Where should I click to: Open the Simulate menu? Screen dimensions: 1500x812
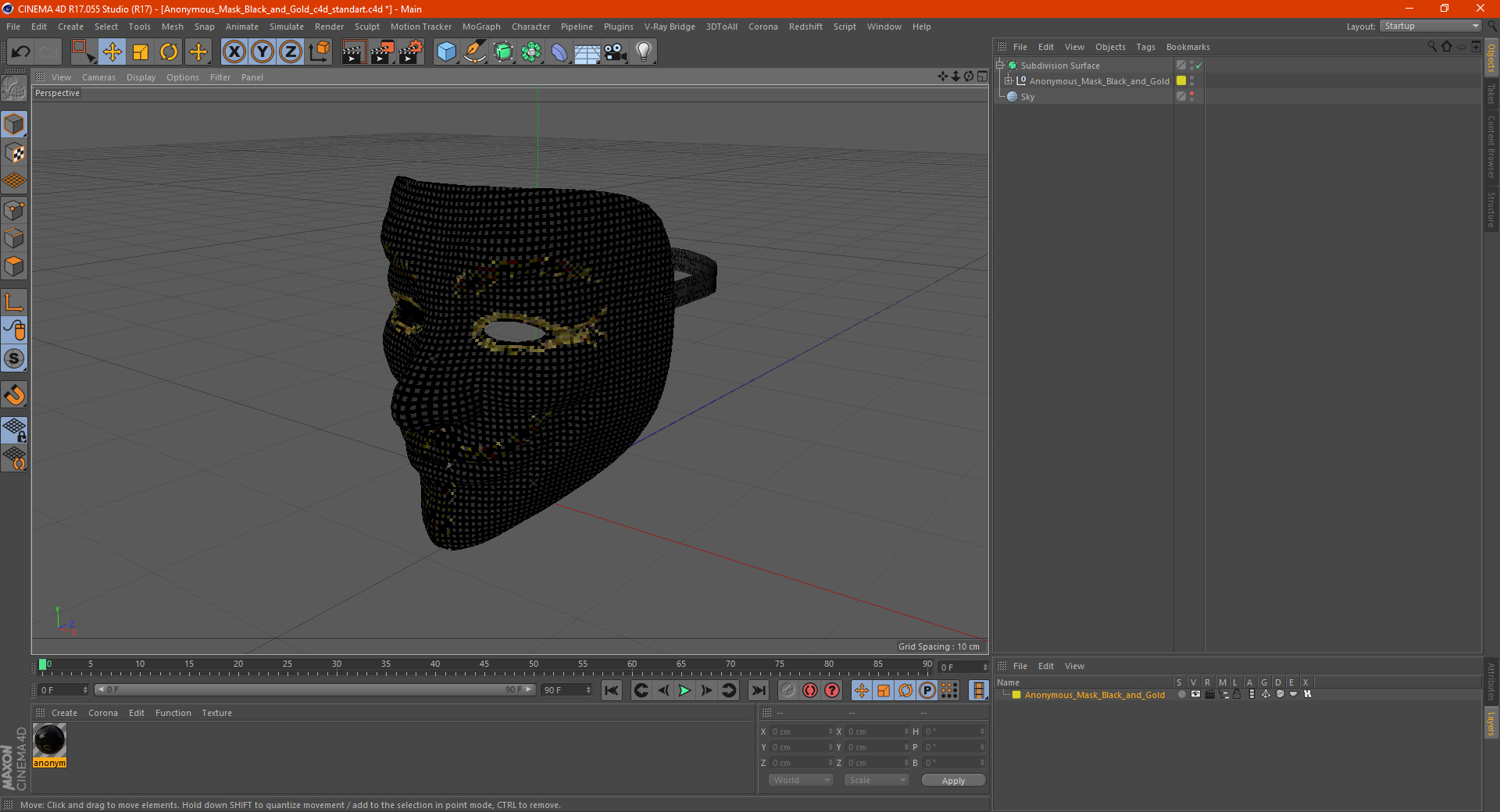[x=287, y=27]
